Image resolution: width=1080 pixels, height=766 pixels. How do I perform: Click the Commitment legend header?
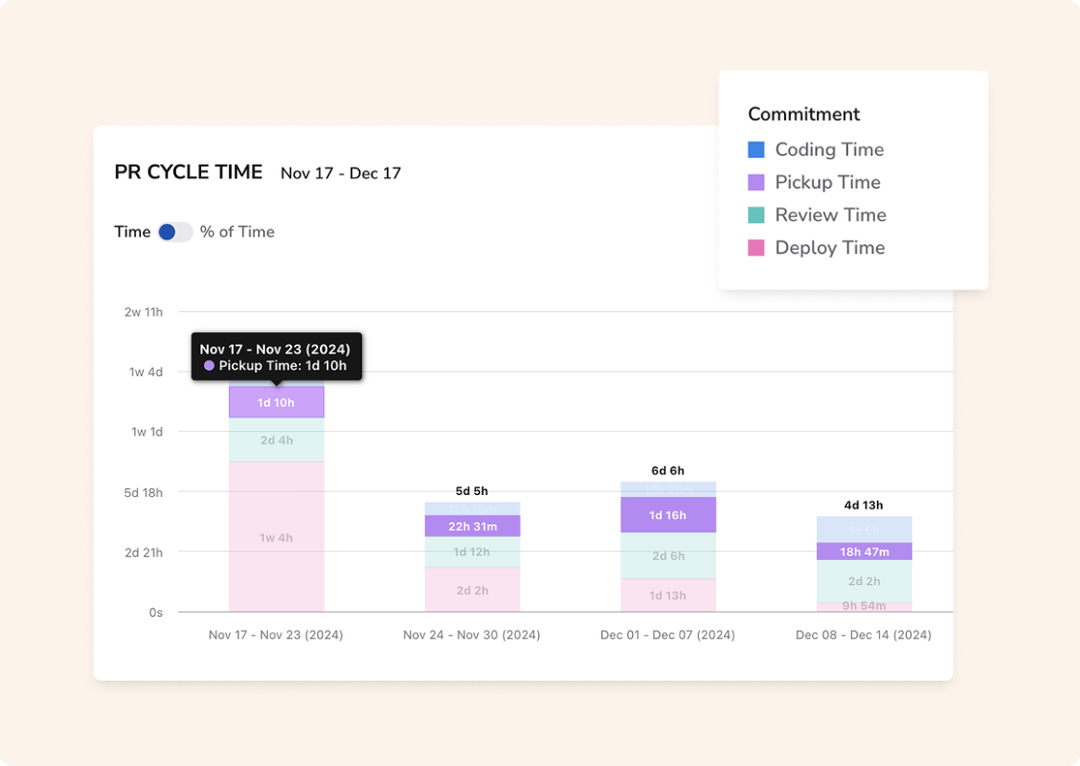(x=804, y=114)
